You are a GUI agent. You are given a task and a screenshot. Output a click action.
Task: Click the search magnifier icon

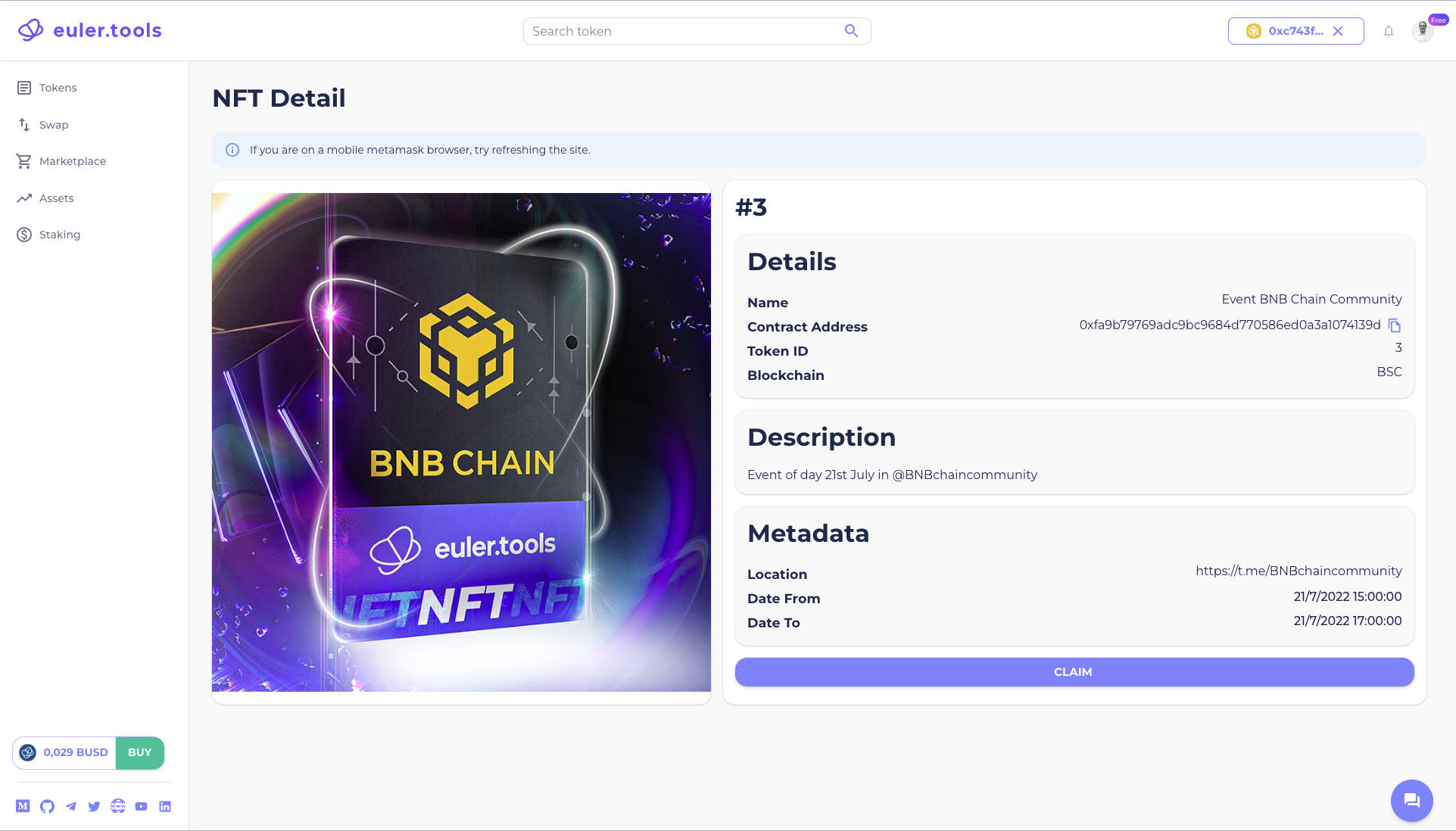tap(851, 31)
